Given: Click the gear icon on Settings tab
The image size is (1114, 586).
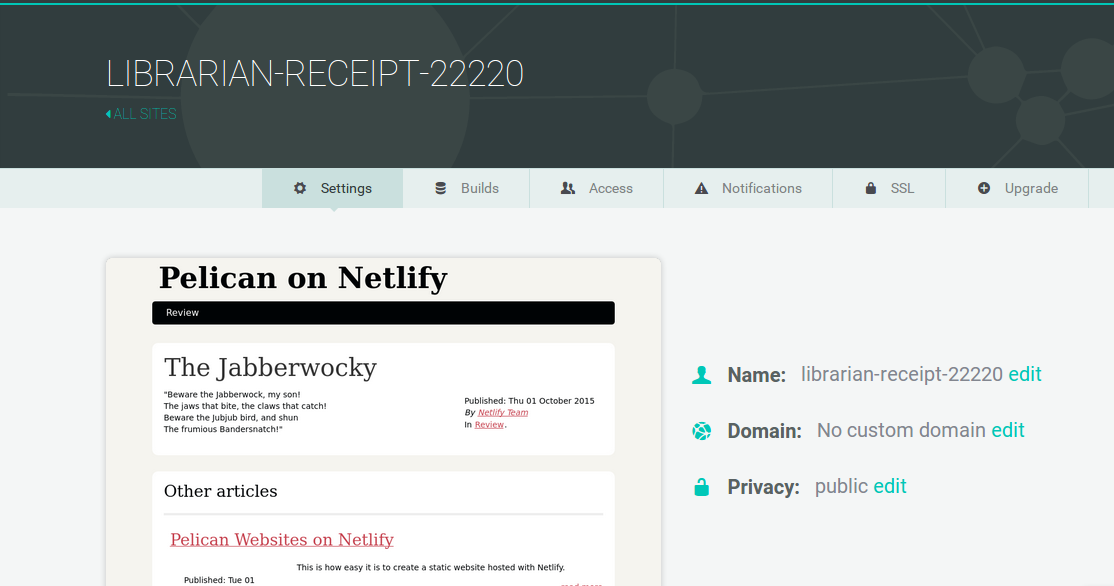Looking at the screenshot, I should tap(300, 188).
